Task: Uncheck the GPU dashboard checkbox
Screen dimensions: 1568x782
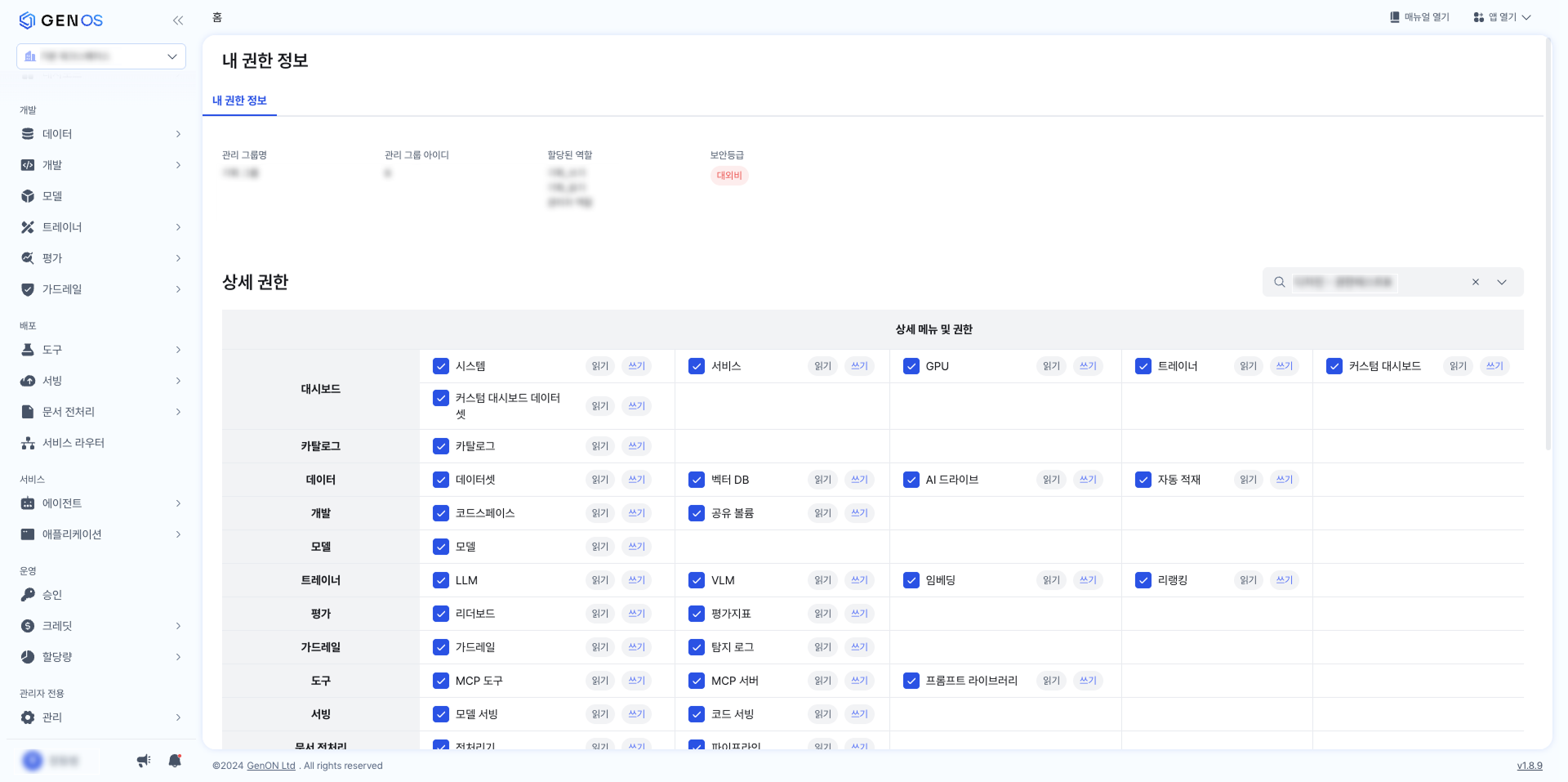Action: pyautogui.click(x=911, y=366)
